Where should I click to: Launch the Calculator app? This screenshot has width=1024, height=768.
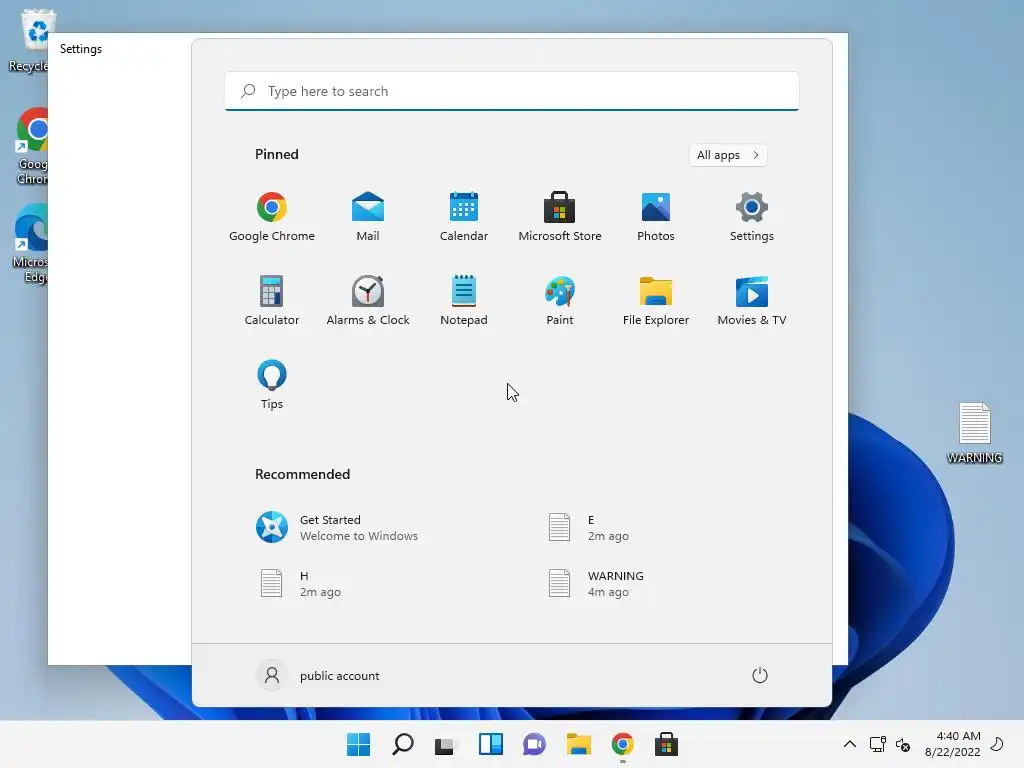click(x=272, y=301)
